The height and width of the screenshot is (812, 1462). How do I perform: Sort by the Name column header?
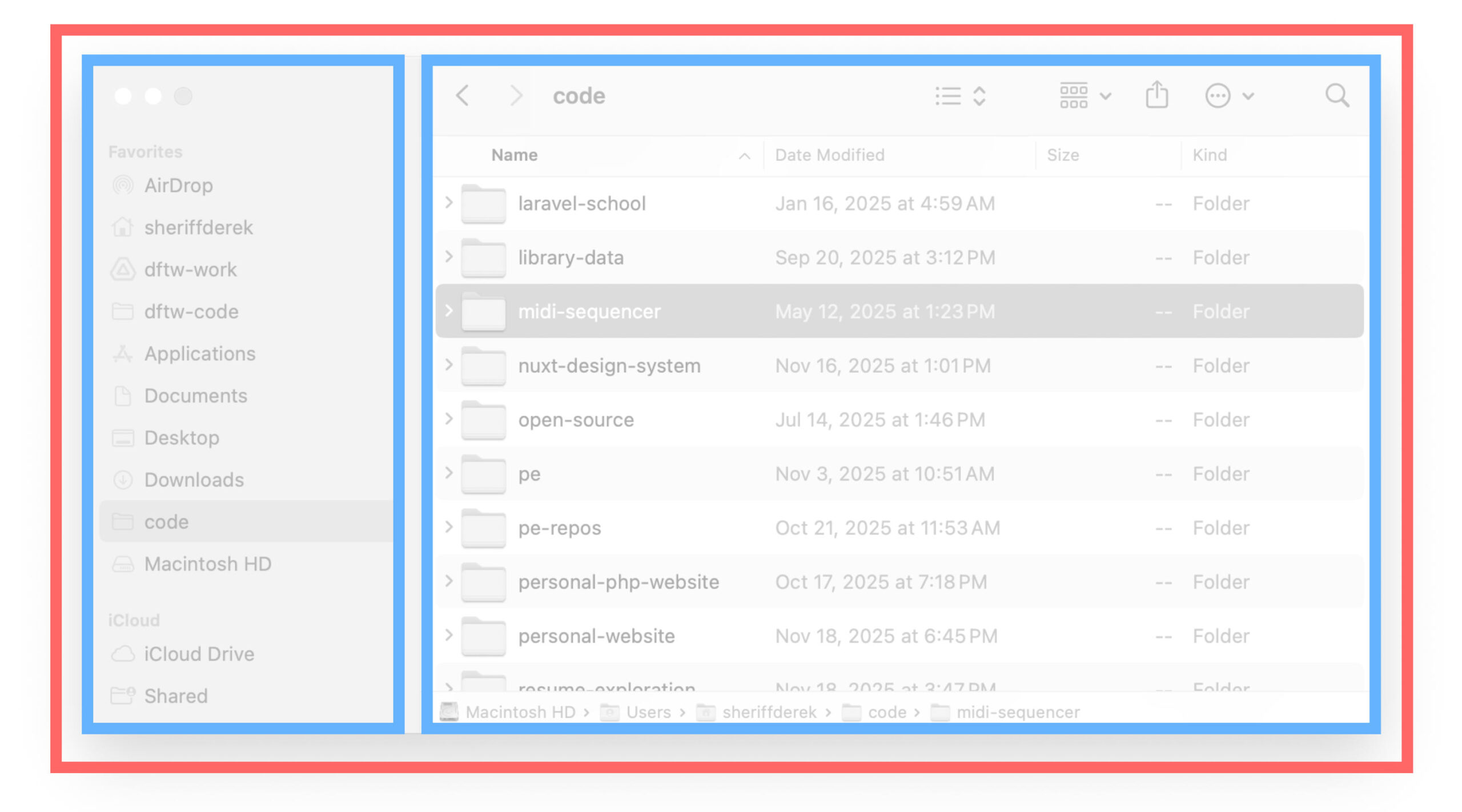514,155
